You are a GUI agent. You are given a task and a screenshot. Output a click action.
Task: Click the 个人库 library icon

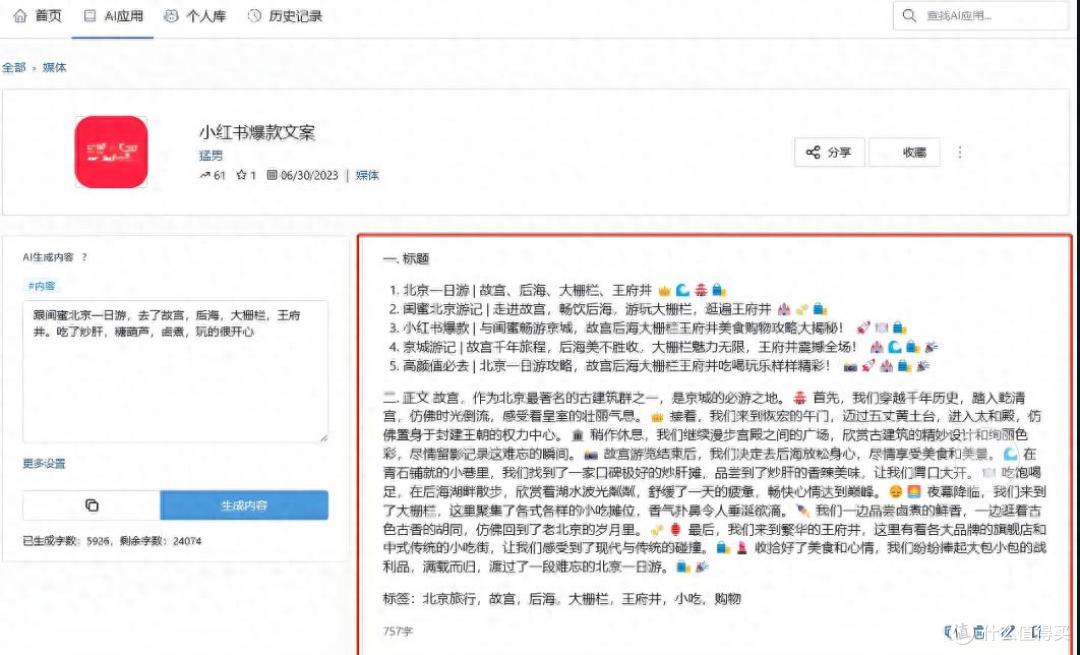coord(171,15)
